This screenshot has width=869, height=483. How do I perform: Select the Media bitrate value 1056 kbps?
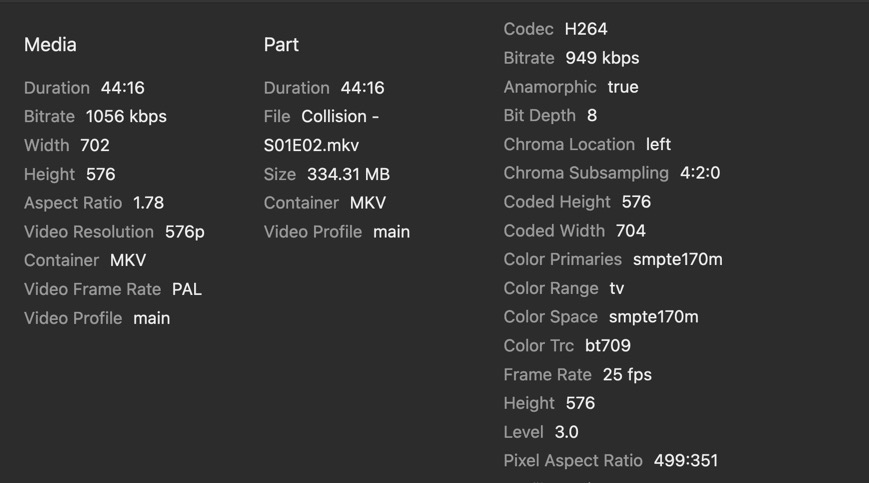click(x=126, y=117)
